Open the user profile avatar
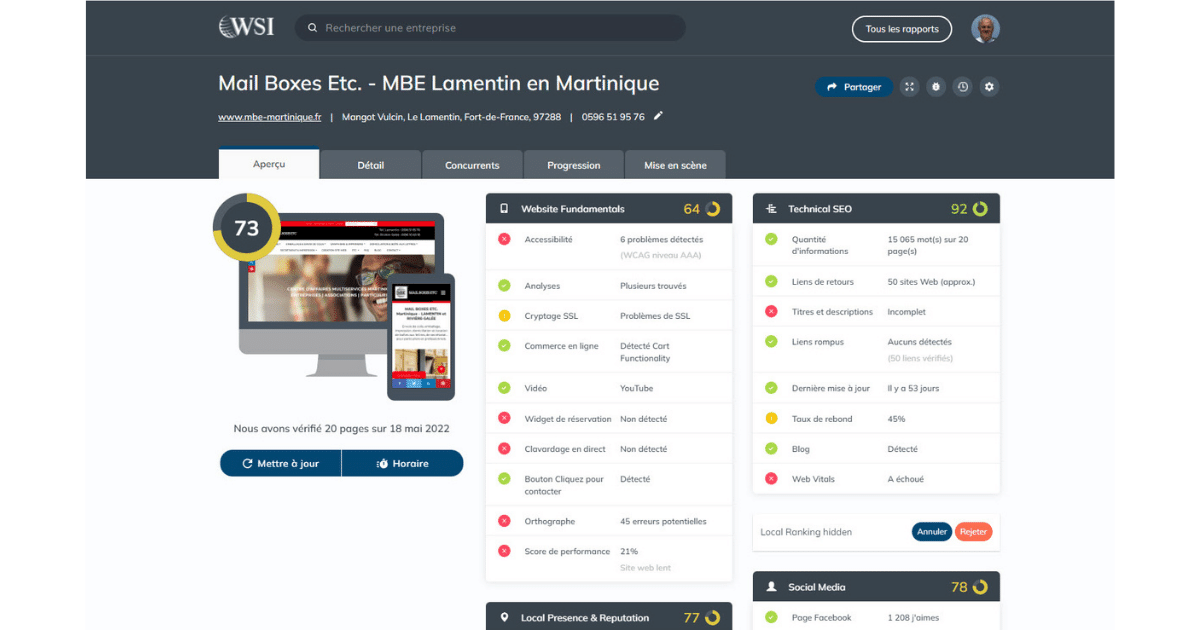The width and height of the screenshot is (1200, 630). pyautogui.click(x=985, y=28)
